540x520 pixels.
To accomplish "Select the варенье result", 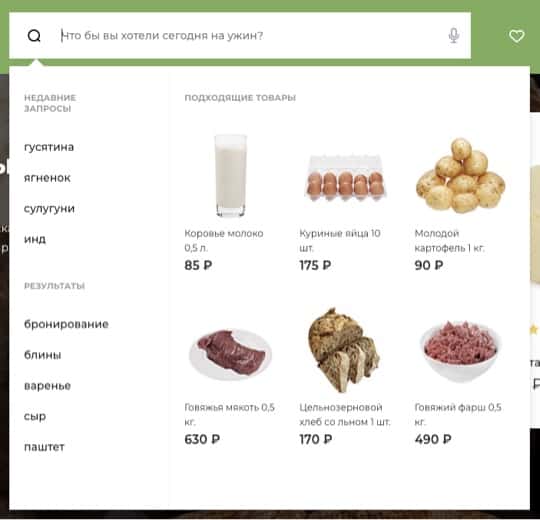I will (x=48, y=386).
